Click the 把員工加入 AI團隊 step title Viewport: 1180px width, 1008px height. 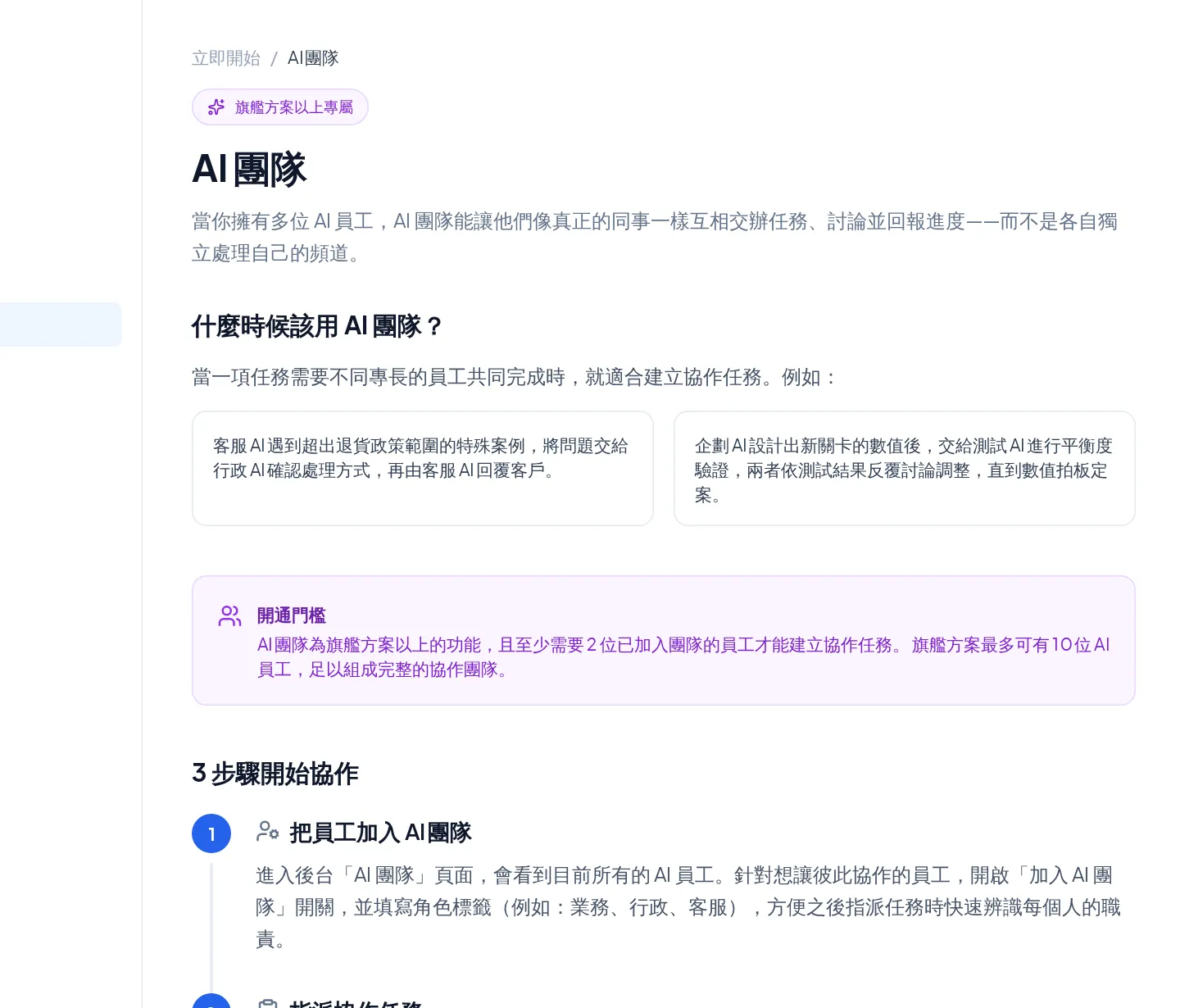(381, 833)
